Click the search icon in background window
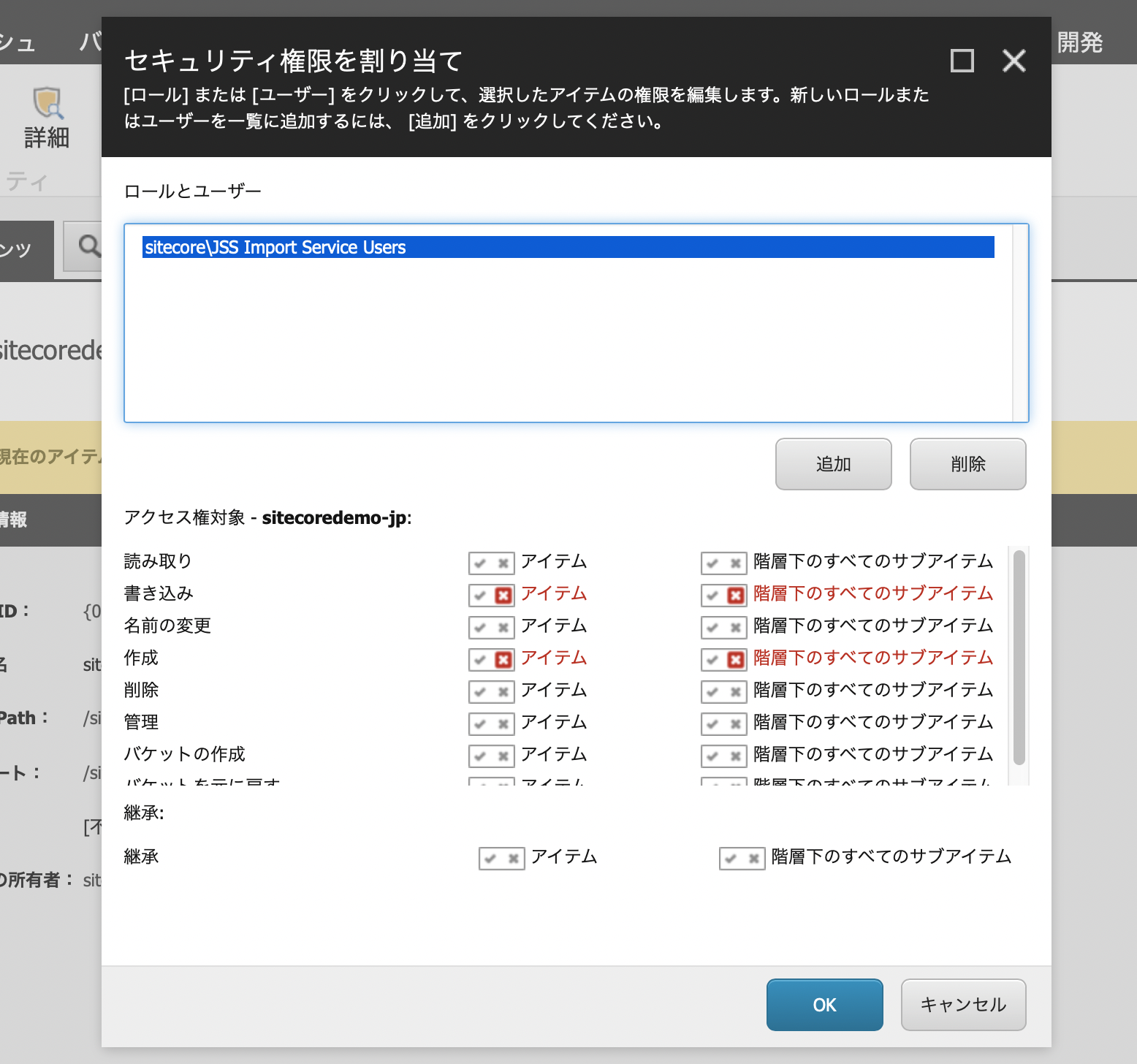This screenshot has width=1137, height=1064. point(88,246)
